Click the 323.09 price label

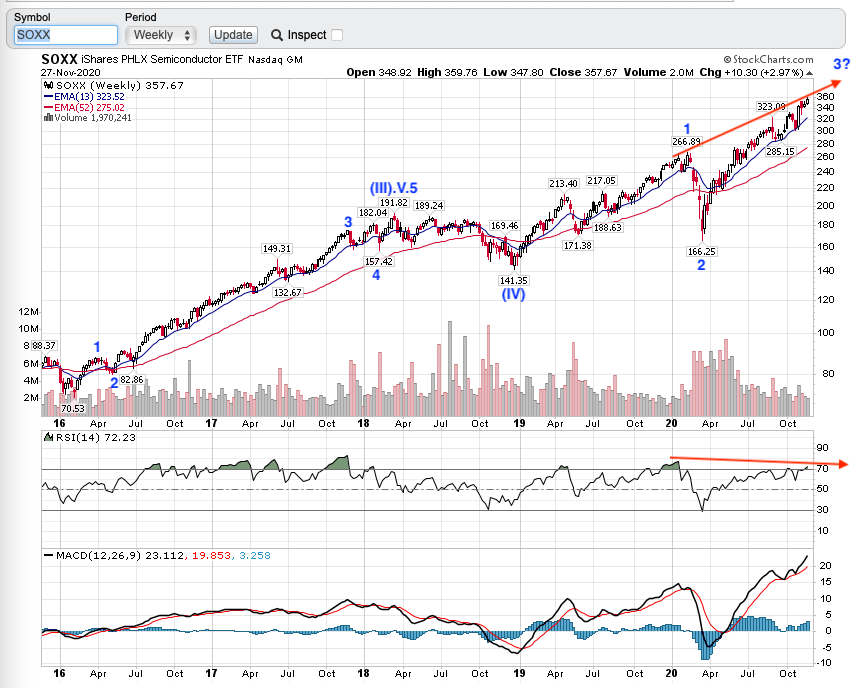pos(771,105)
